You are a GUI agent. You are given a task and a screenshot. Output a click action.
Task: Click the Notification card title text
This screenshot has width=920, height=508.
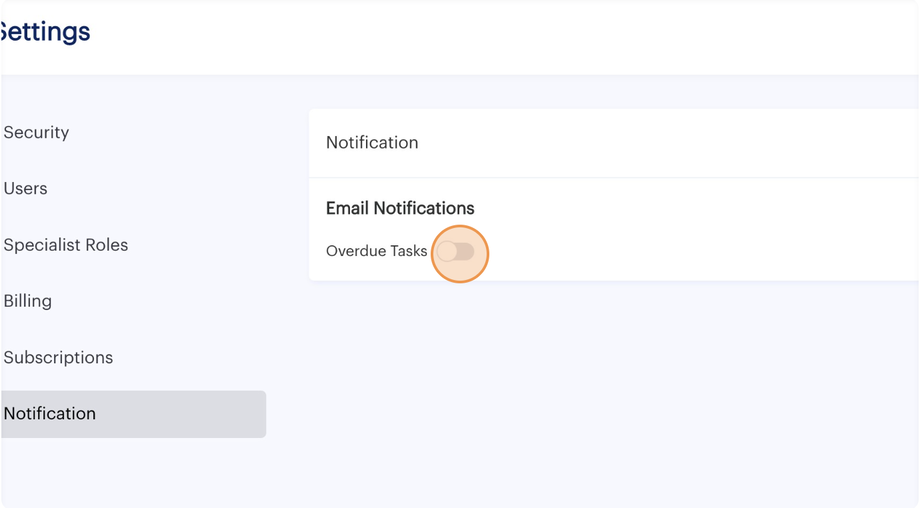[x=372, y=143]
